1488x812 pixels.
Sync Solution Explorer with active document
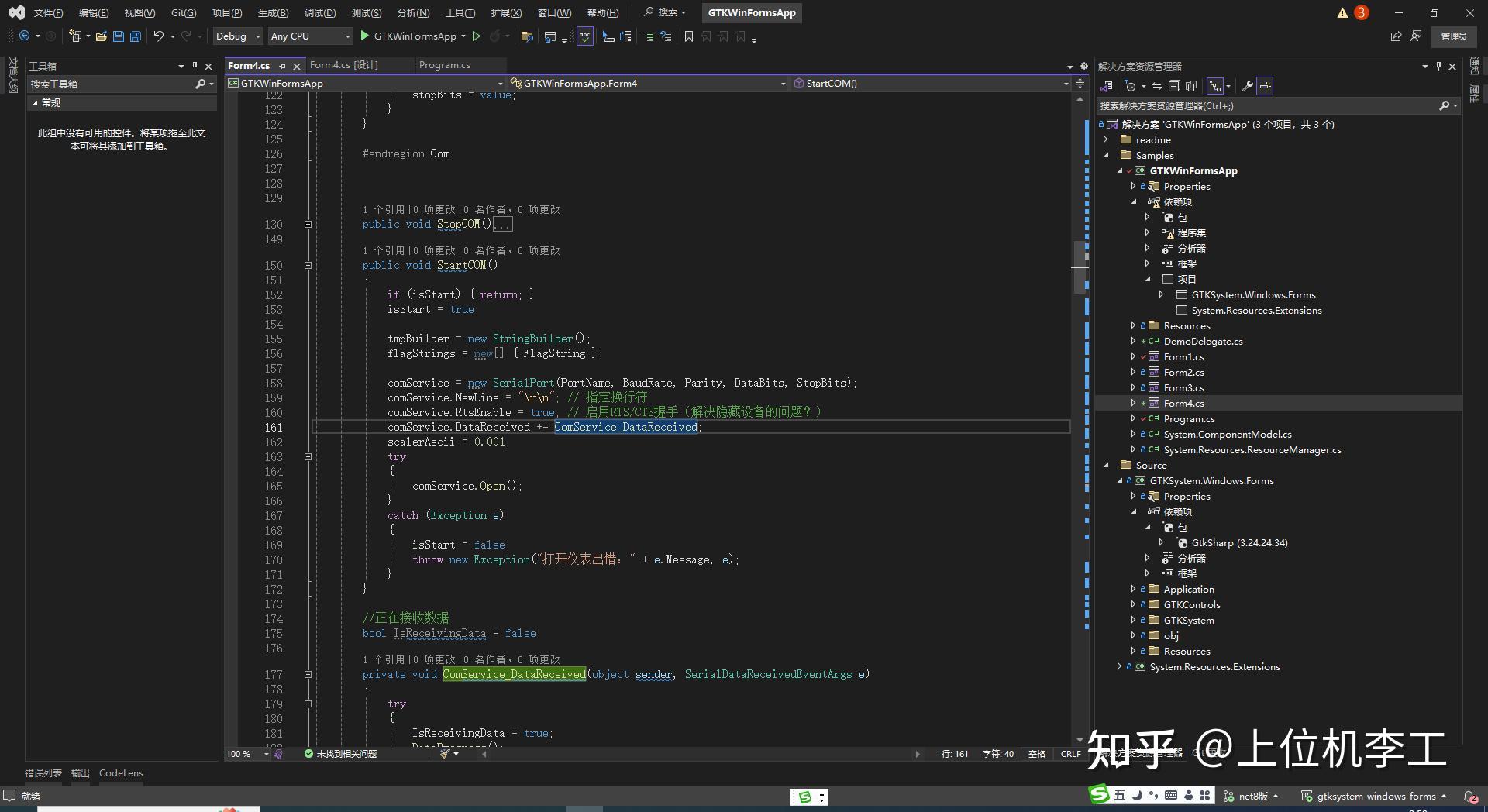(x=1156, y=86)
